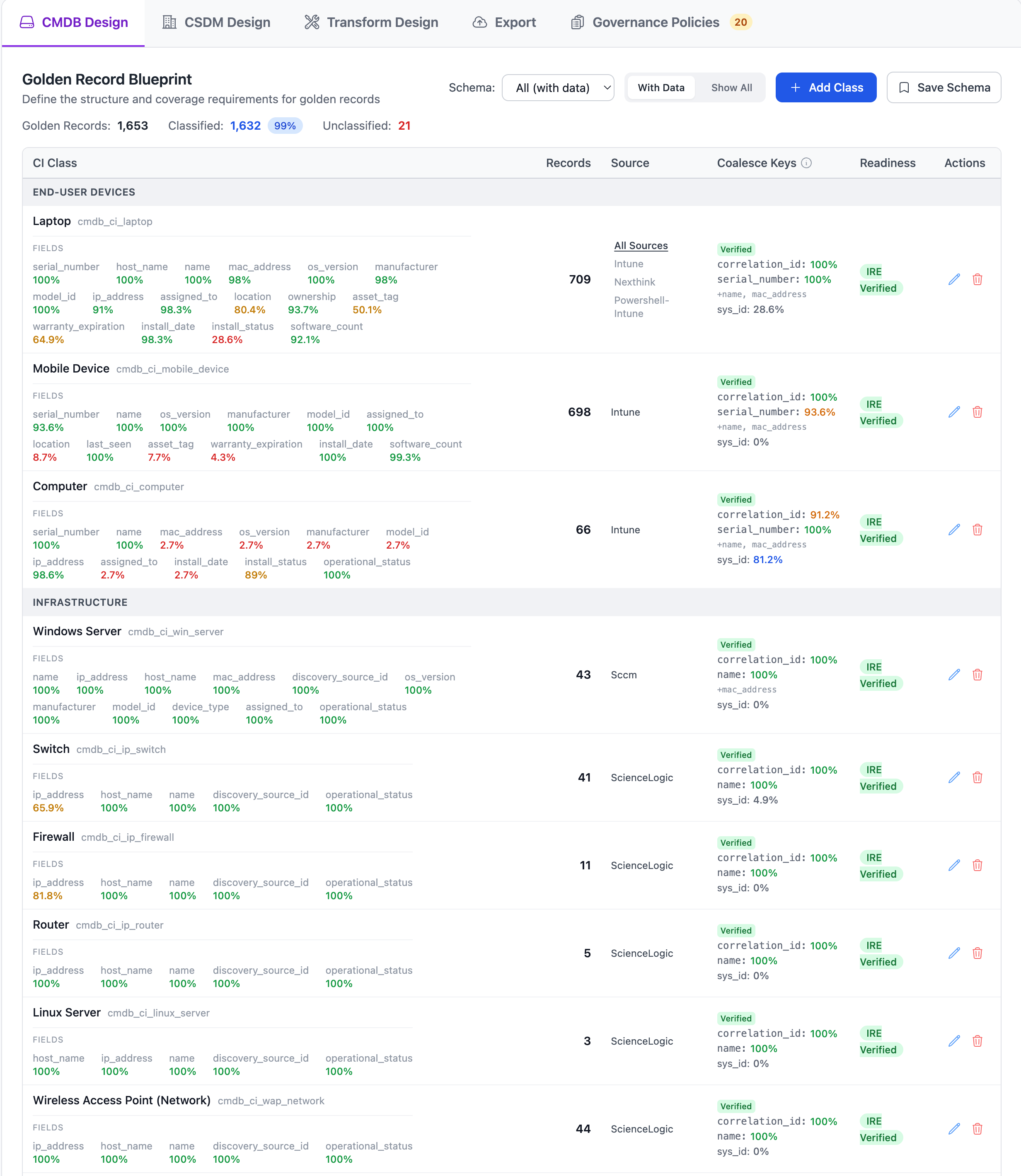The image size is (1021, 1176).
Task: Delete the Computer class
Action: 977,529
